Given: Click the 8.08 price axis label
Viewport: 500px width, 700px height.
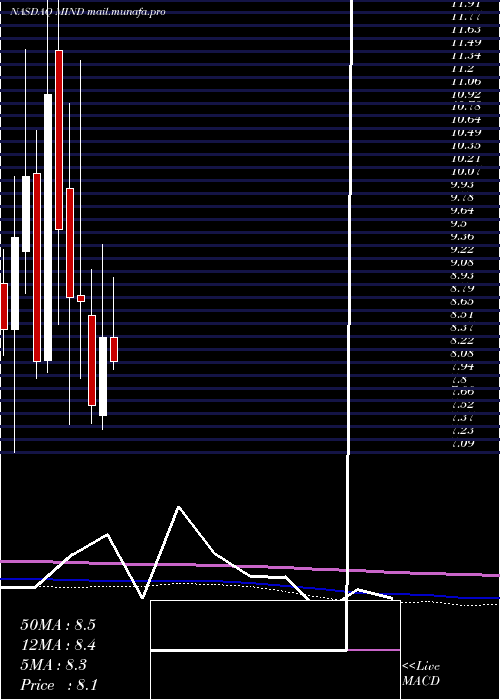Looking at the screenshot, I should click(462, 353).
